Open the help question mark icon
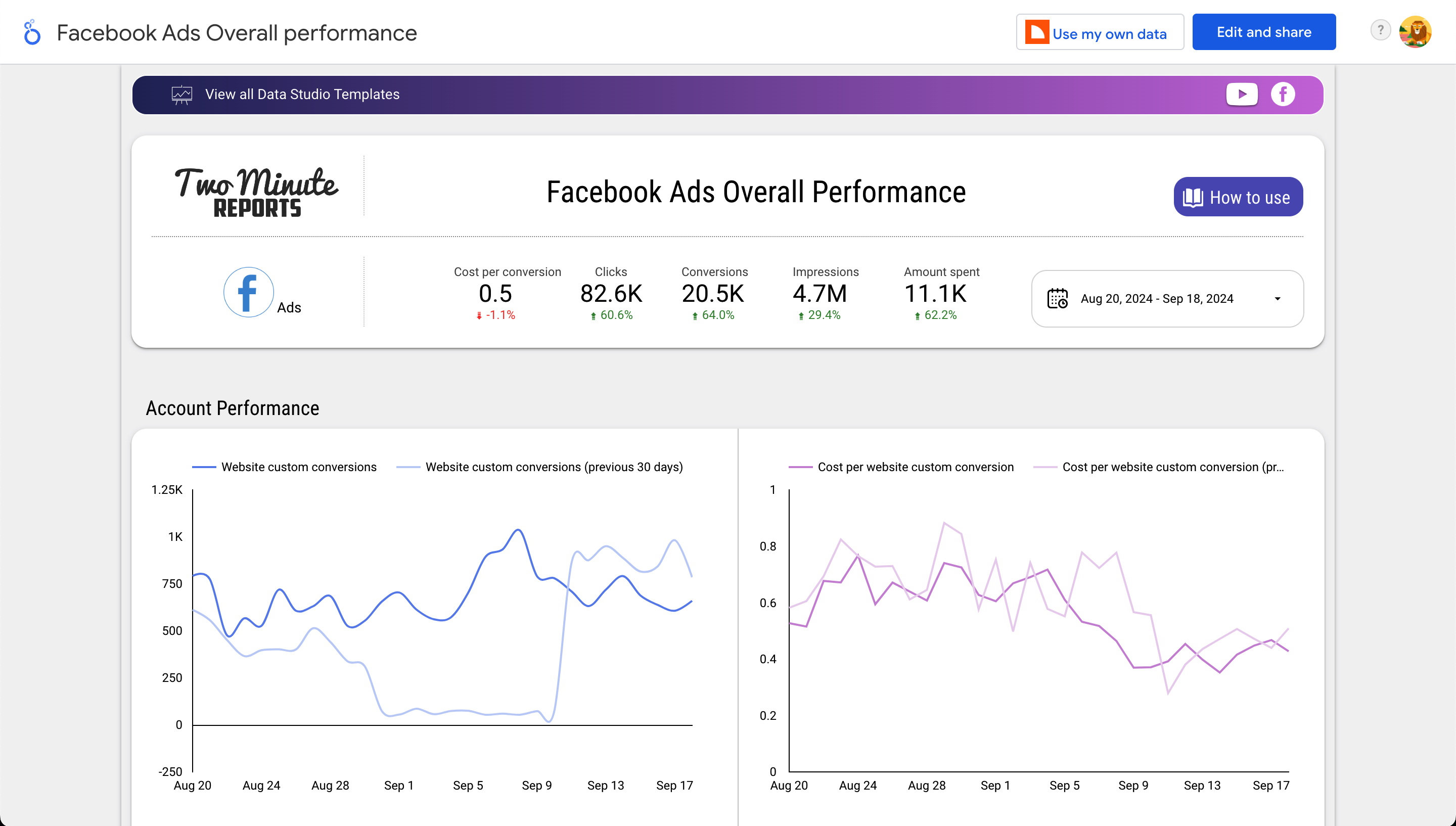 pos(1380,30)
